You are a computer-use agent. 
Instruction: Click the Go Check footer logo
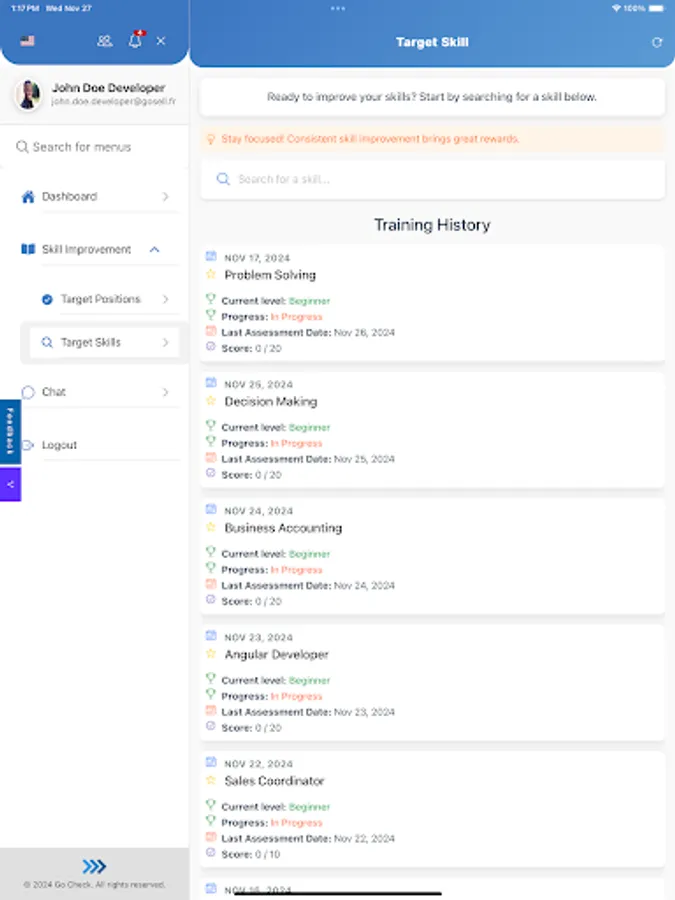tap(94, 866)
